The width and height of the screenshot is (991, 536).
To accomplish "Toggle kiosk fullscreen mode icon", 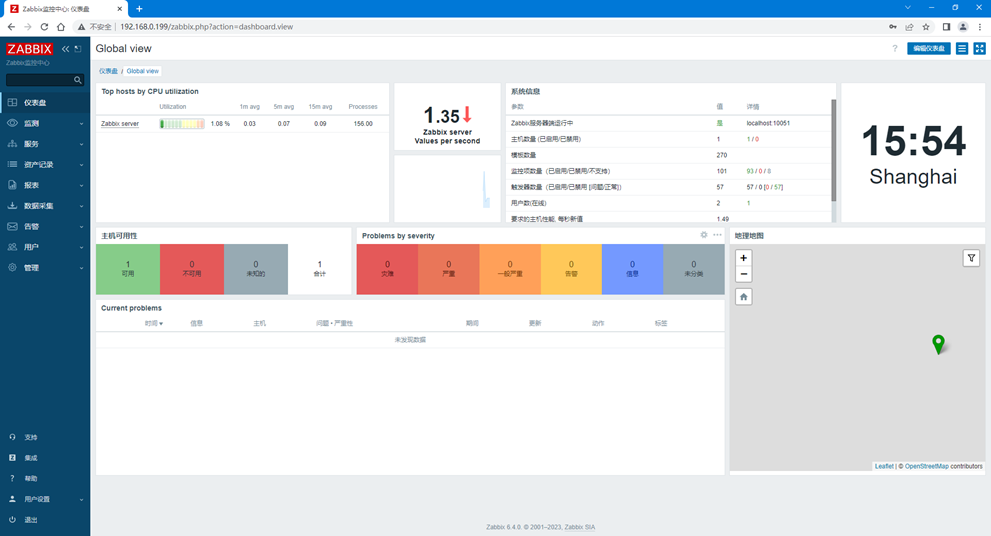I will pos(980,49).
